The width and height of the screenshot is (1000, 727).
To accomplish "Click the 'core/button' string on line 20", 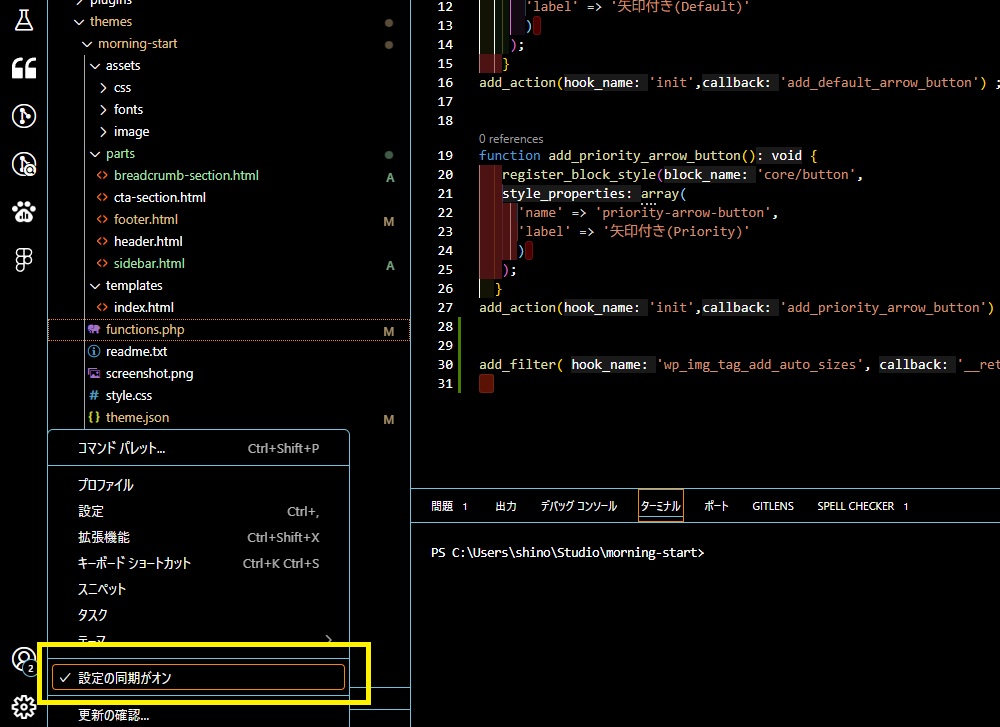I will click(x=806, y=175).
